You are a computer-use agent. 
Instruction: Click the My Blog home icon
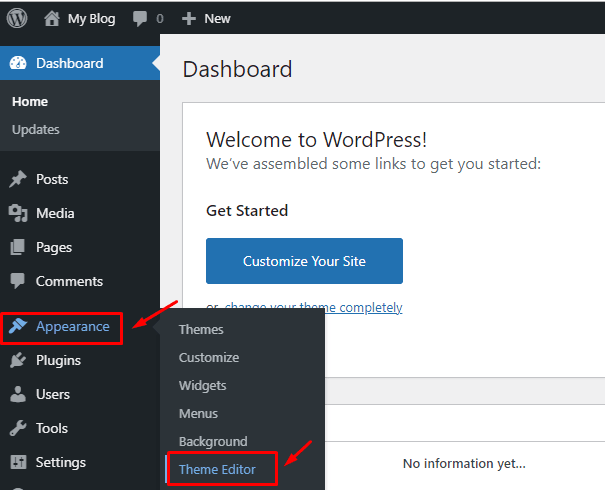[53, 18]
